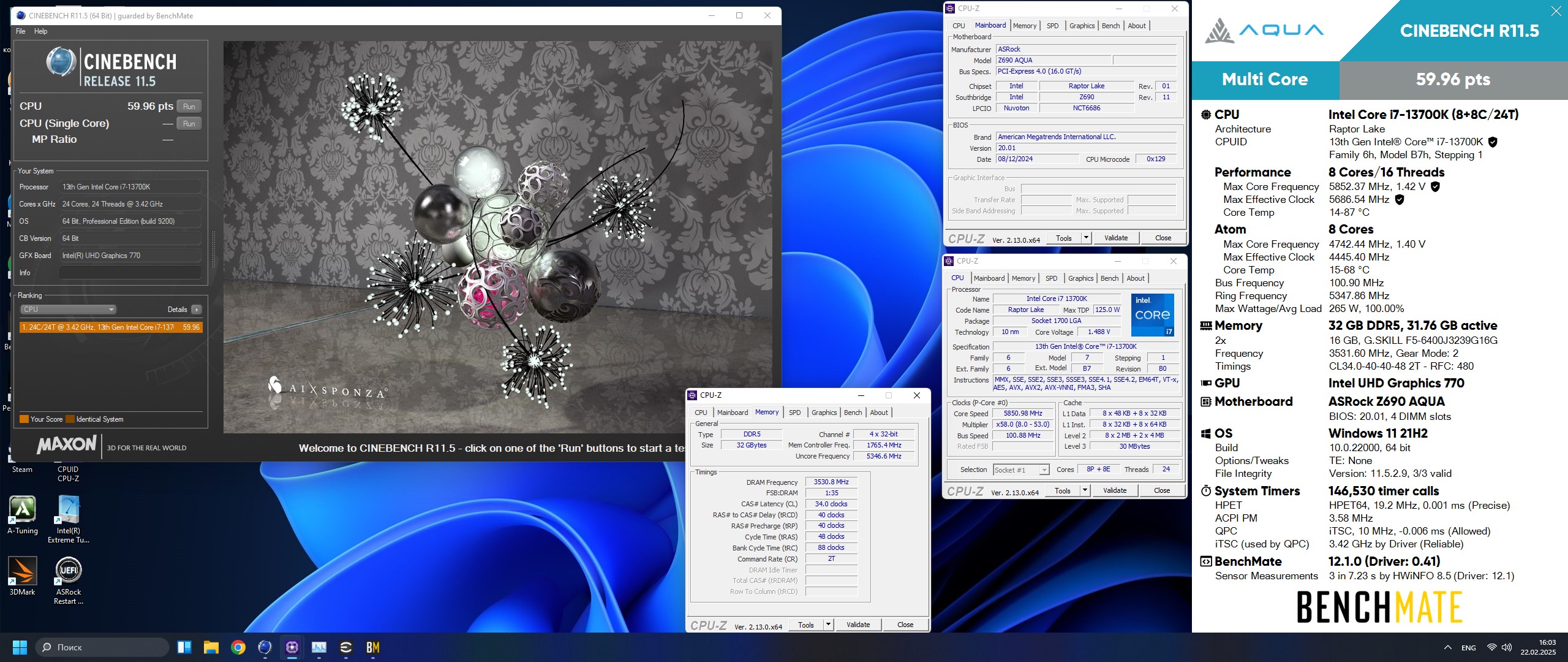
Task: Open Google Chrome from taskbar
Action: [x=238, y=647]
